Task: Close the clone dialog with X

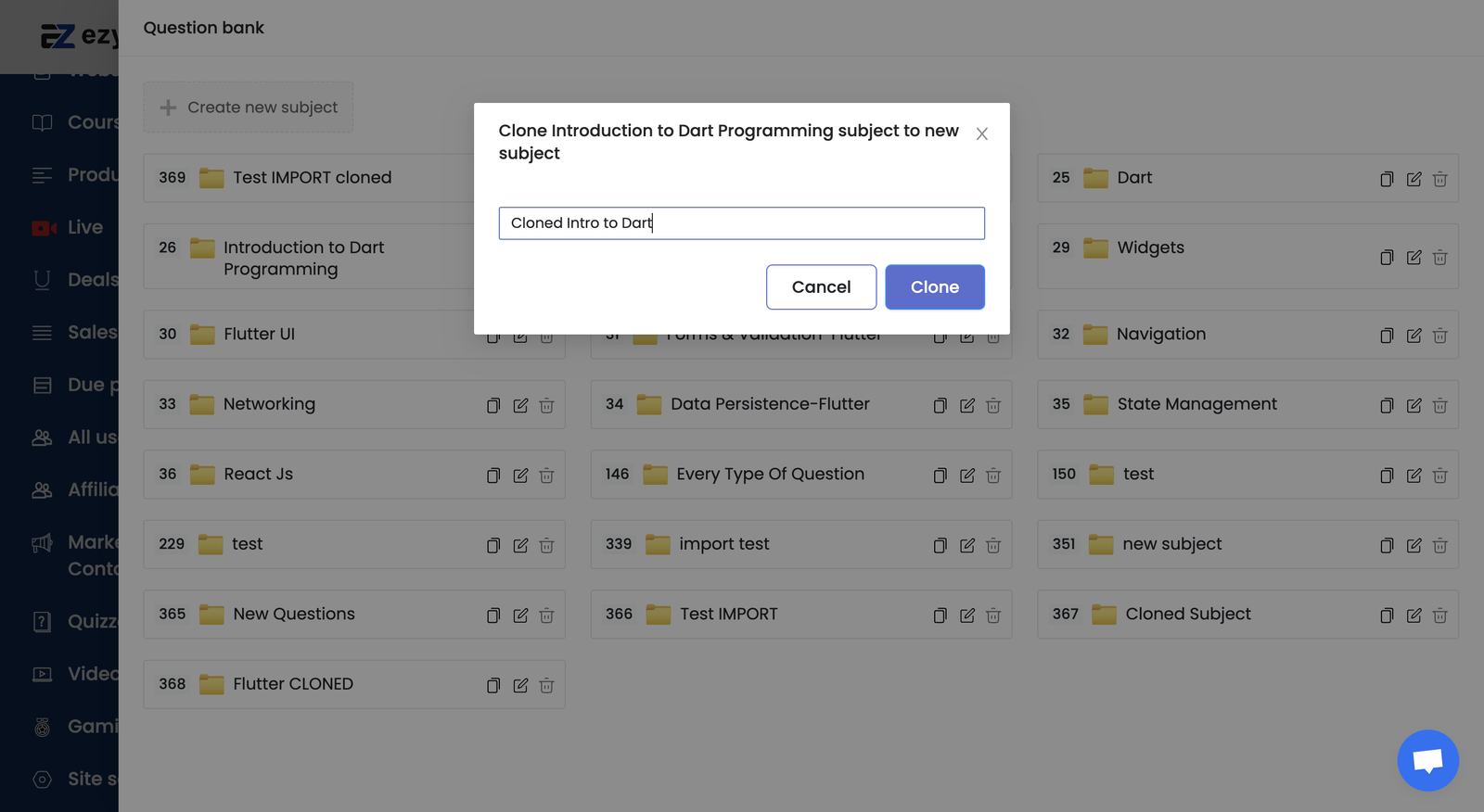Action: (x=981, y=134)
